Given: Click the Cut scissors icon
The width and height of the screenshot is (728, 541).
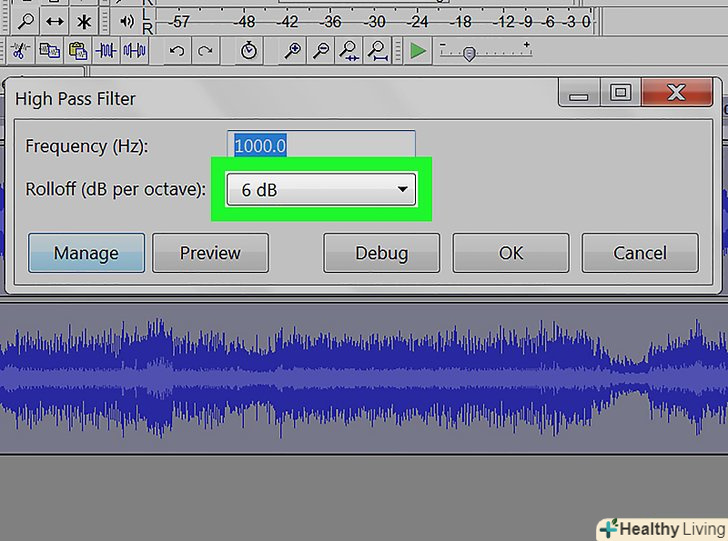Looking at the screenshot, I should tap(19, 50).
